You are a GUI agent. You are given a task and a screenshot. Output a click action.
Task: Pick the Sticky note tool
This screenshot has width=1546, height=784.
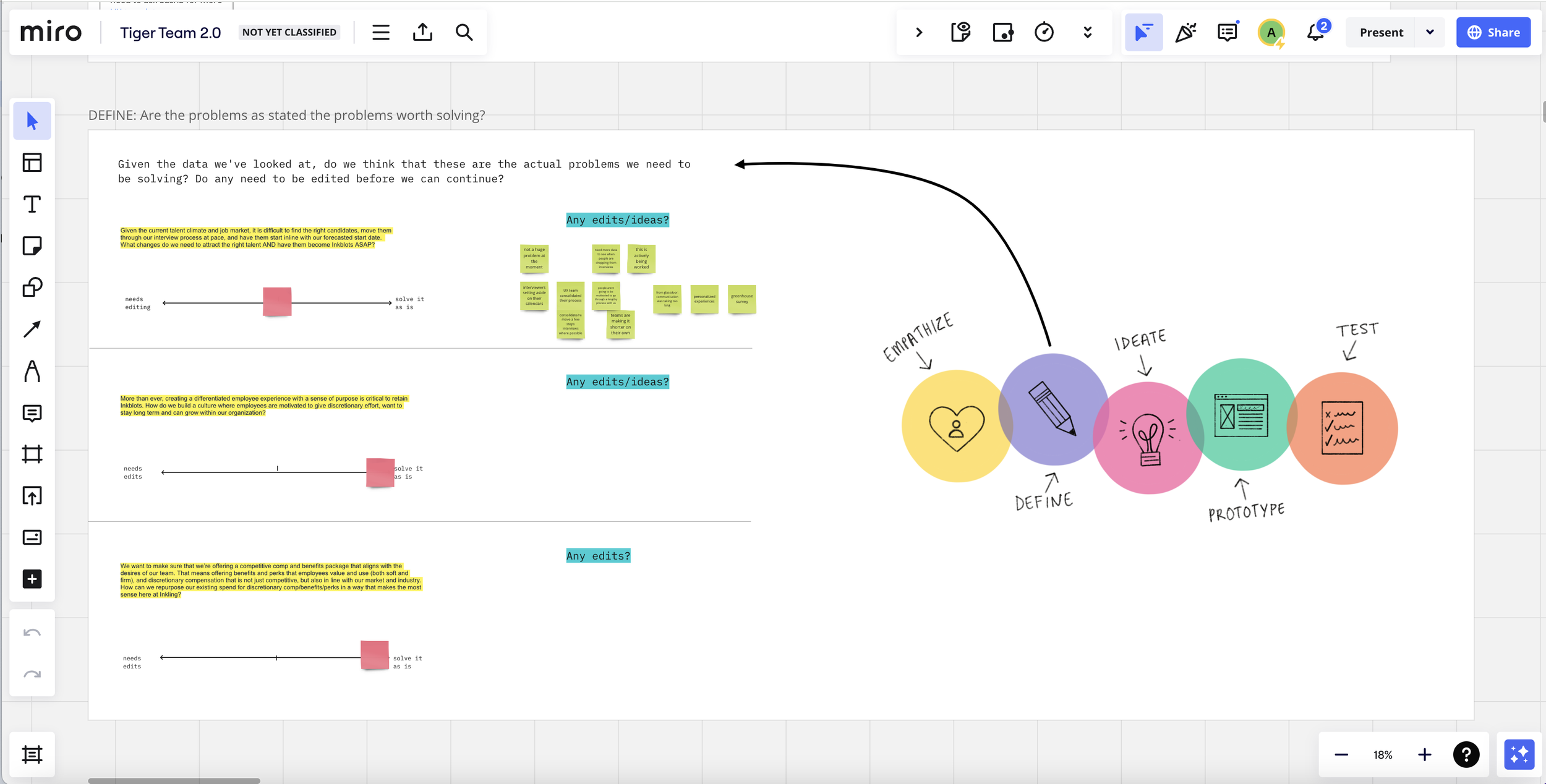point(32,245)
